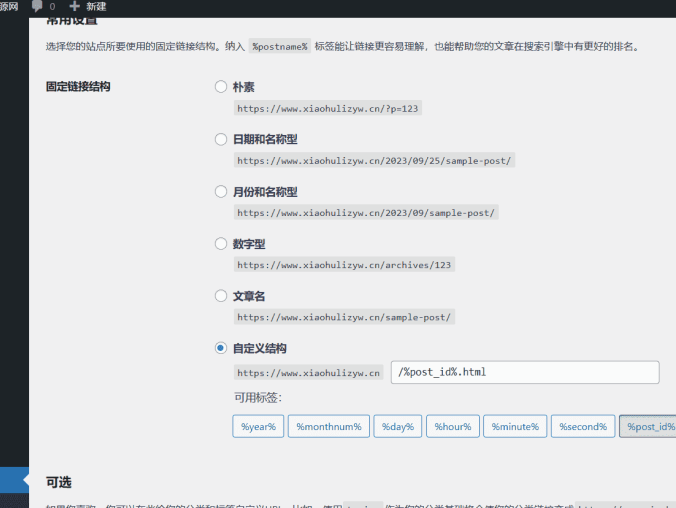Insert the %minute% tag button

[515, 426]
